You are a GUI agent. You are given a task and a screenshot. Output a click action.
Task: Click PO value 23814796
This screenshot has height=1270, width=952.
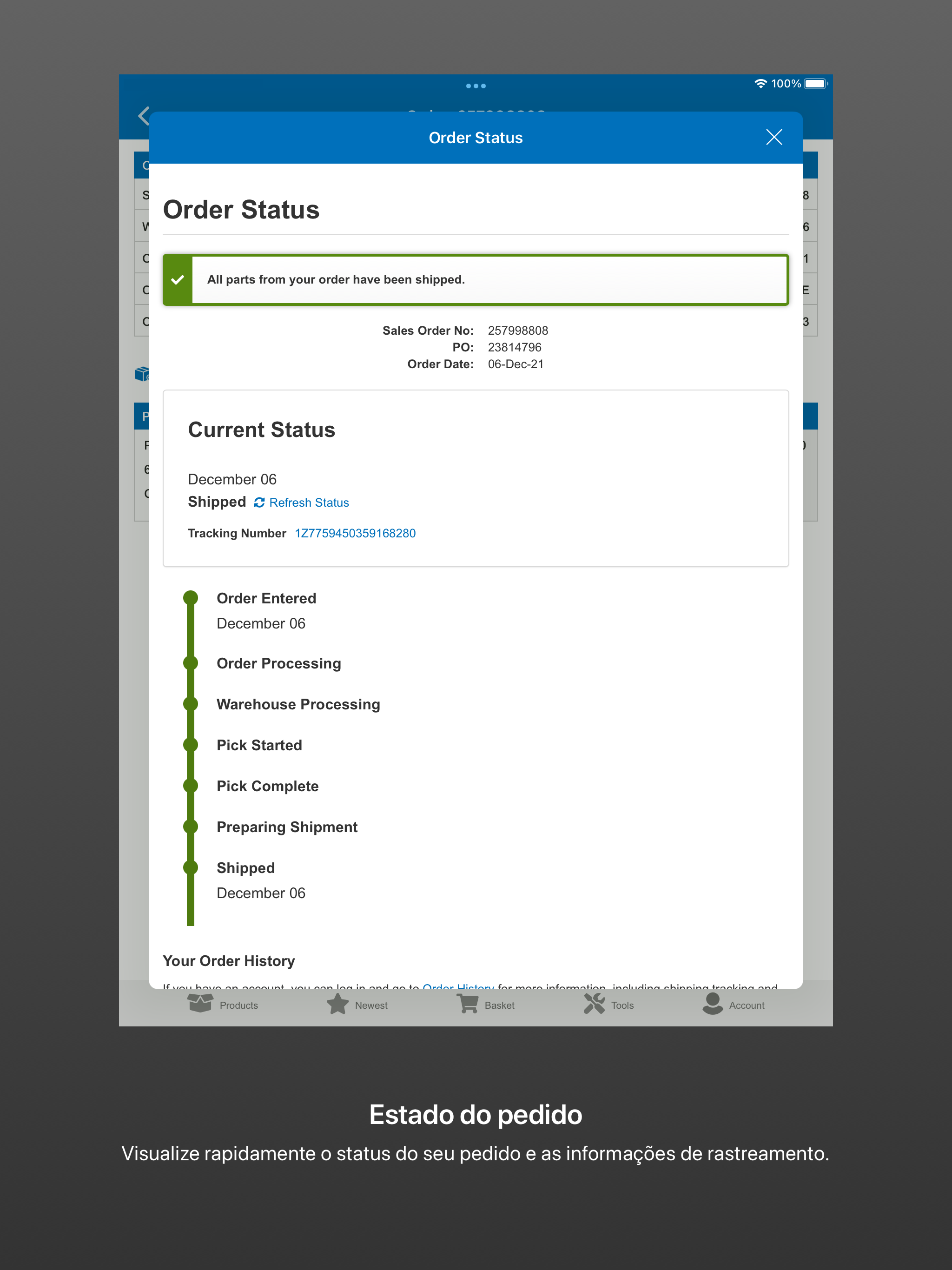click(515, 347)
